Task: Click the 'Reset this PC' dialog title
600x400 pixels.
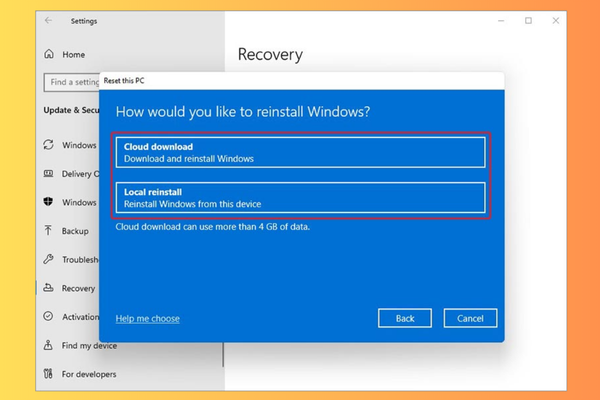Action: pyautogui.click(x=124, y=81)
